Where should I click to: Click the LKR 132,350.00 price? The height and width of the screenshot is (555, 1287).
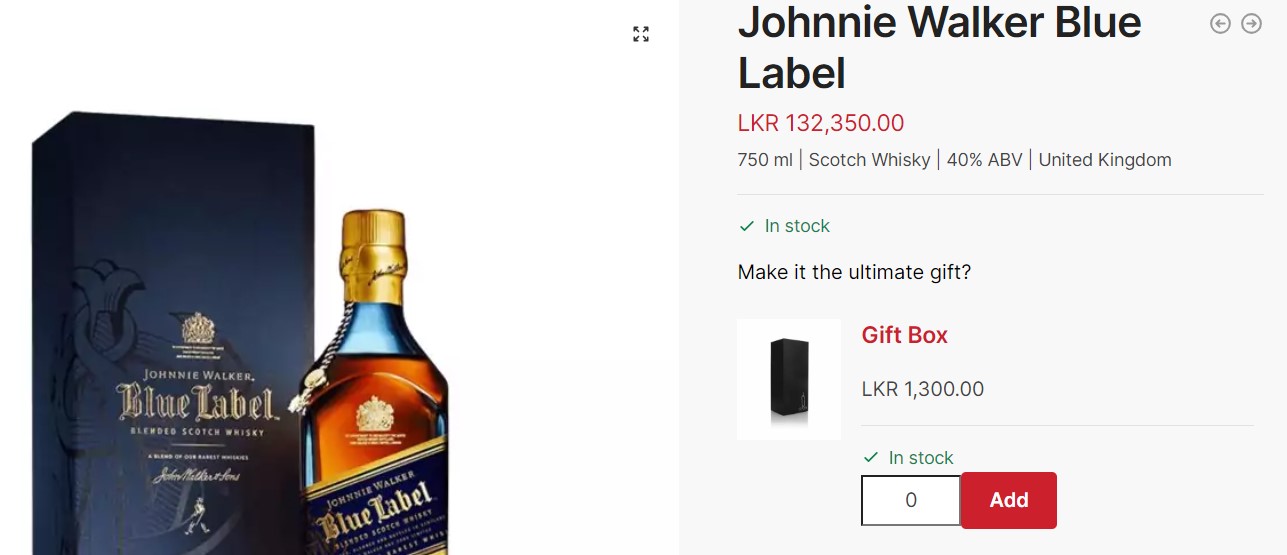coord(821,123)
